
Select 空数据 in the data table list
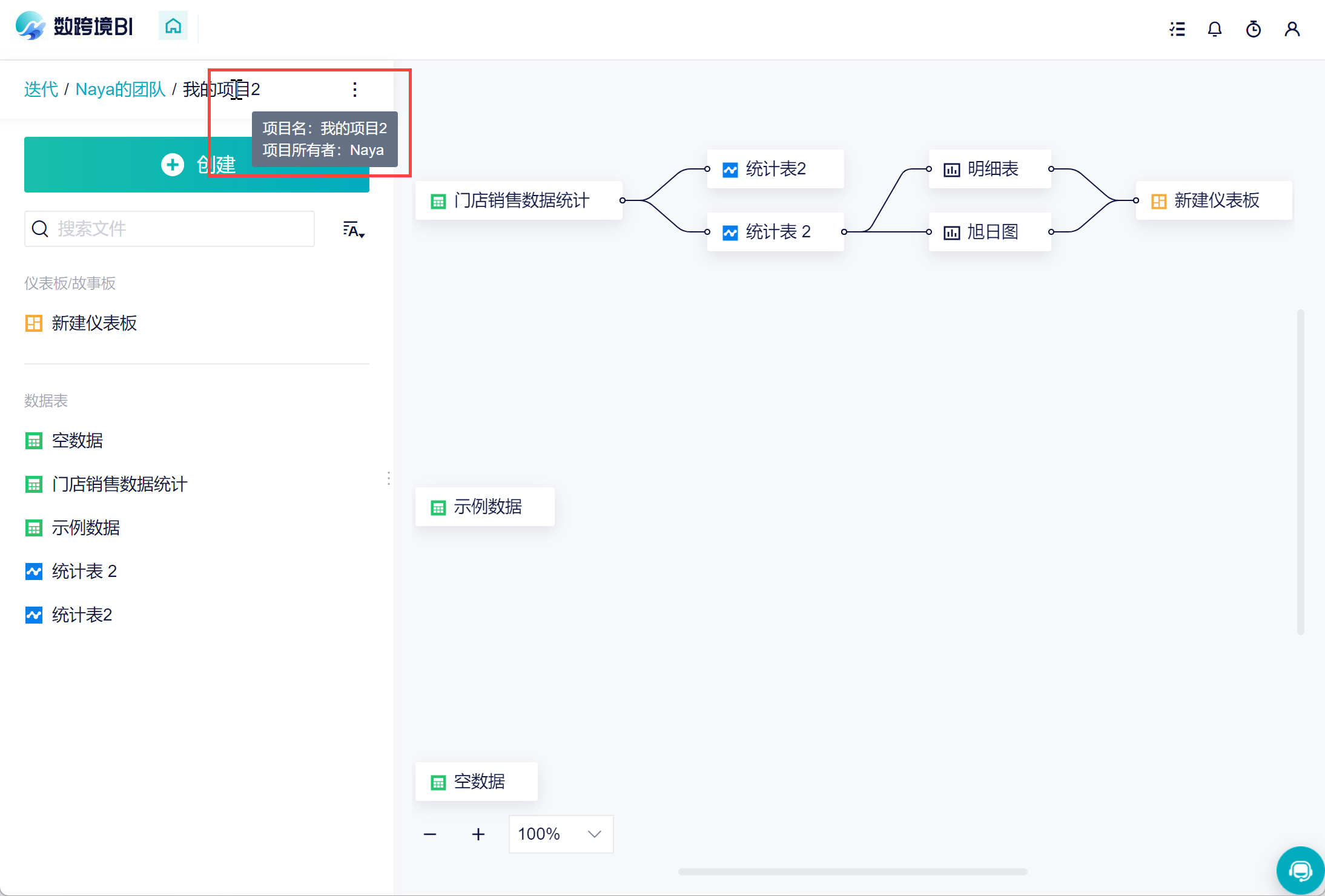[x=77, y=441]
